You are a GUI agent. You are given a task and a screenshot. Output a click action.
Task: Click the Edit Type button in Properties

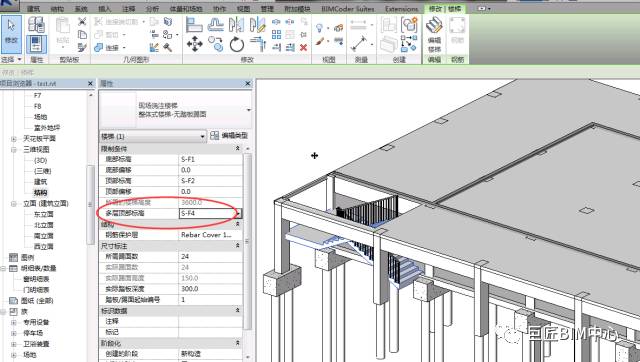229,135
